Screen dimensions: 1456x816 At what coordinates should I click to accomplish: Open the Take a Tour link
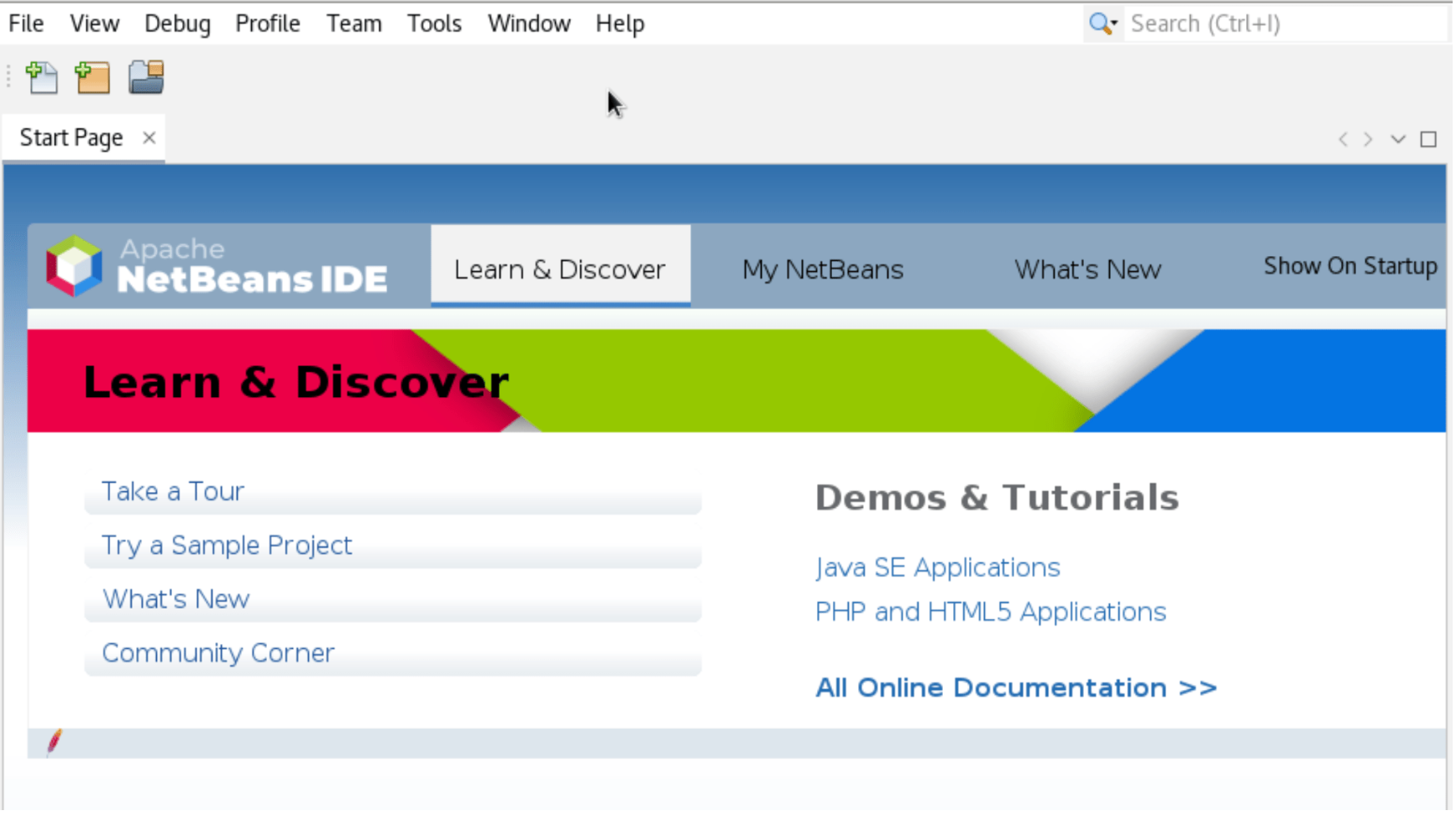[171, 491]
